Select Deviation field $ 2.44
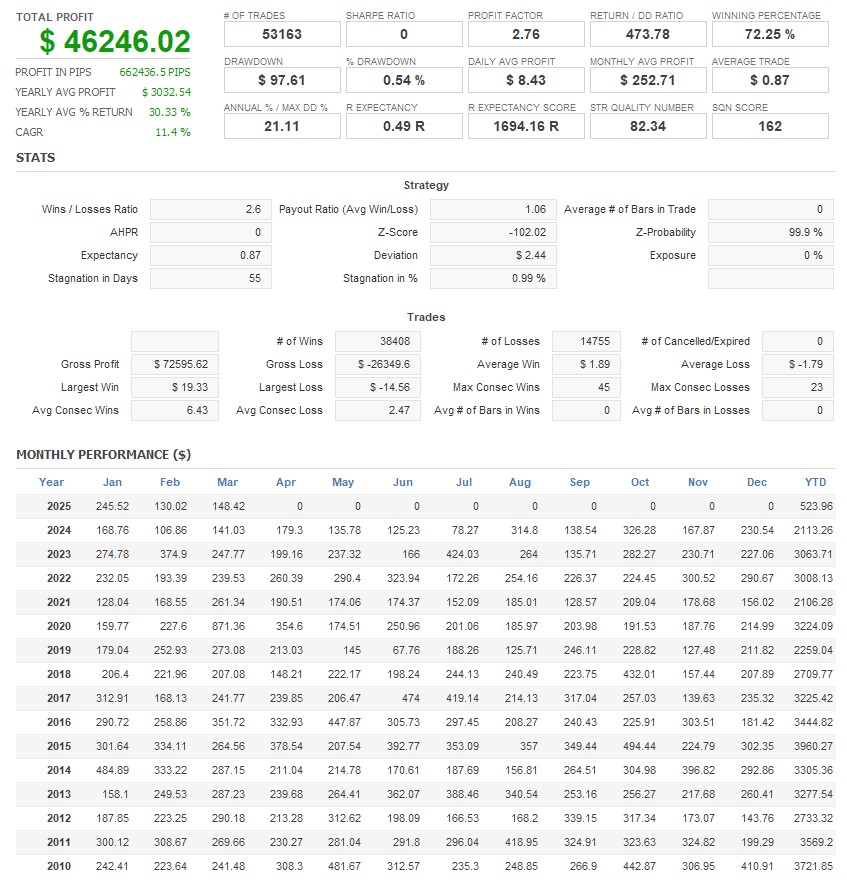847x887 pixels. [493, 256]
